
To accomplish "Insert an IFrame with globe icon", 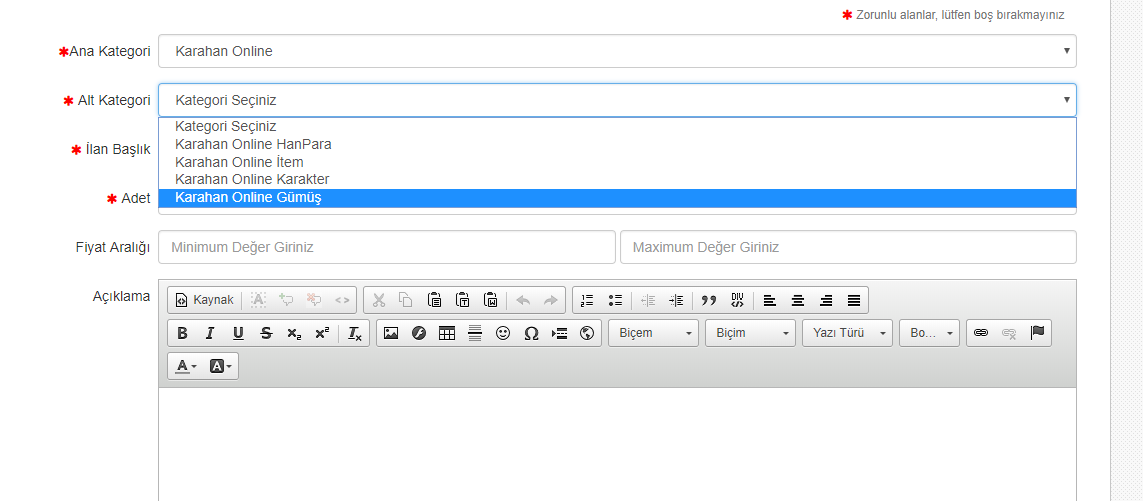I will pyautogui.click(x=588, y=333).
